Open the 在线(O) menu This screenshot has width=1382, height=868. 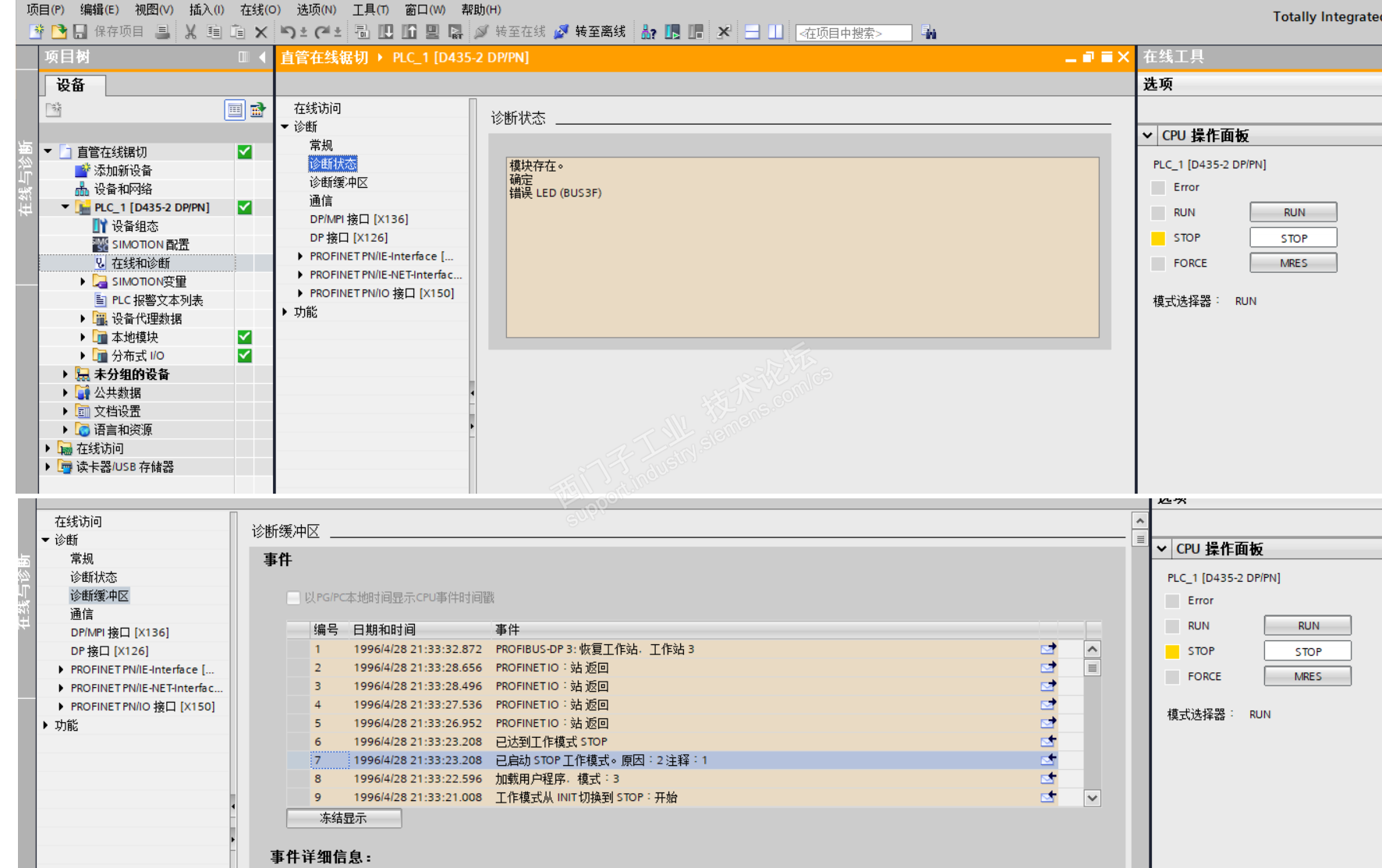point(260,9)
